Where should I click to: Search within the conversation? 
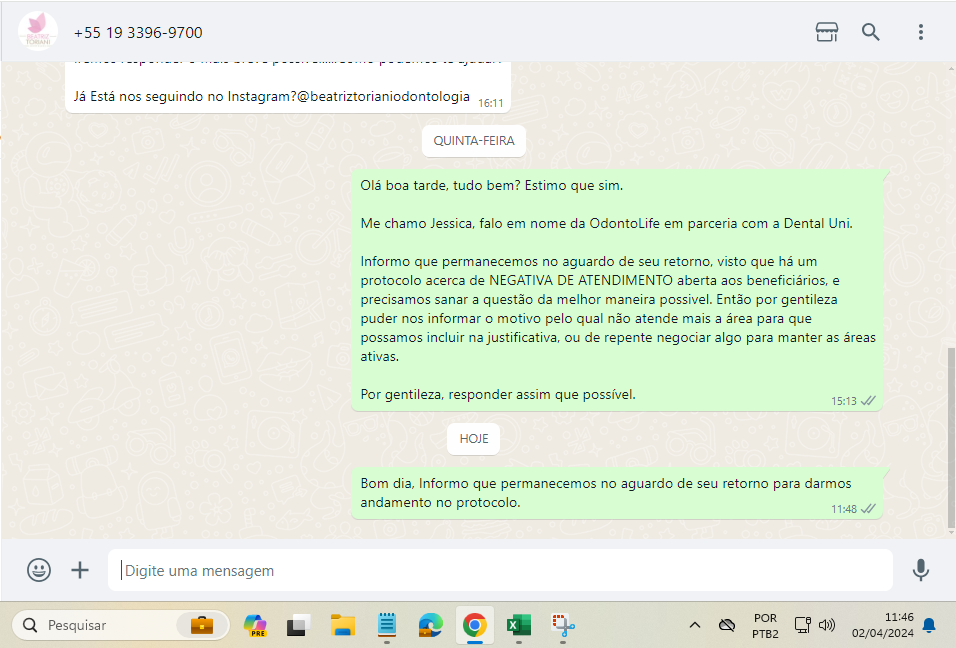coord(871,32)
